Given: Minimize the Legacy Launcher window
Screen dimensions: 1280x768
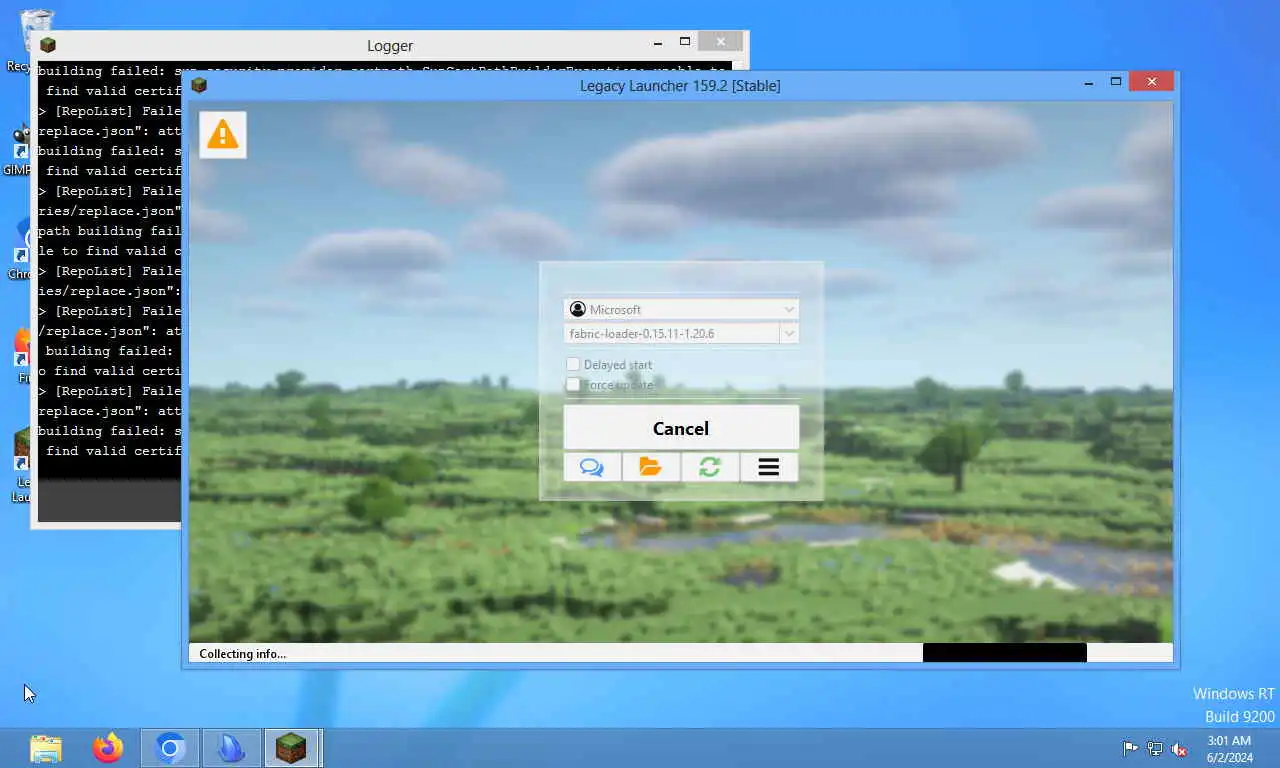Looking at the screenshot, I should pos(1089,82).
